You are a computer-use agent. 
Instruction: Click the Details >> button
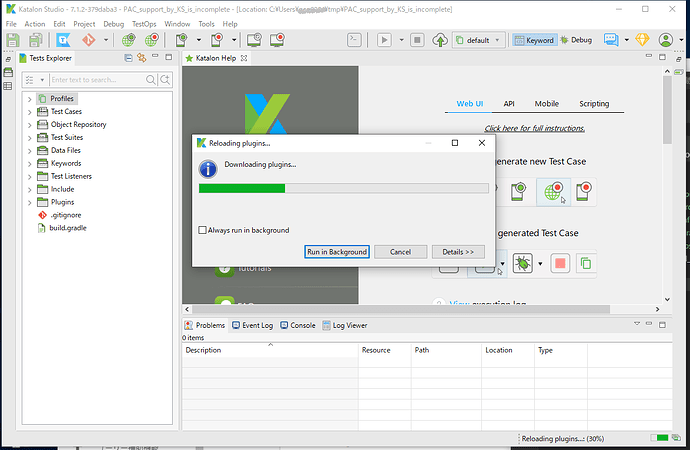(x=458, y=252)
